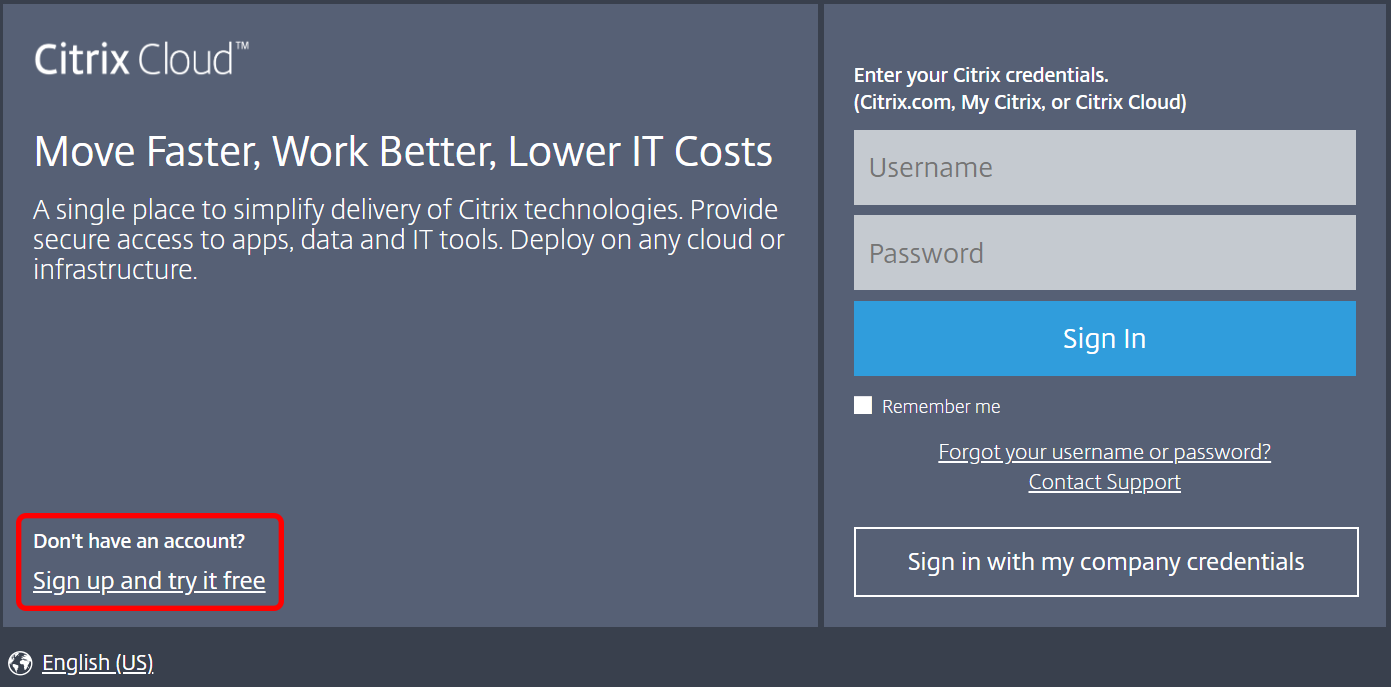Choose Sign in with my company credentials
Viewport: 1391px width, 687px height.
point(1106,562)
